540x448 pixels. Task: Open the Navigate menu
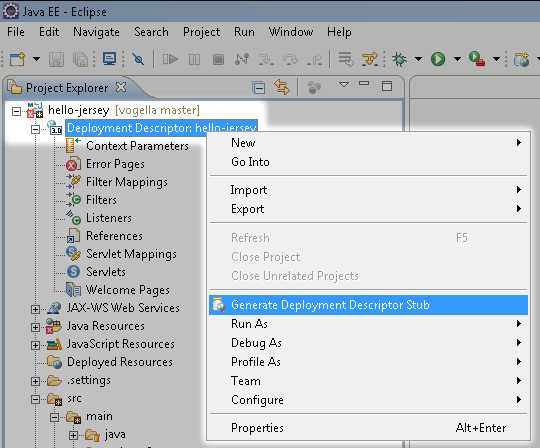(96, 32)
